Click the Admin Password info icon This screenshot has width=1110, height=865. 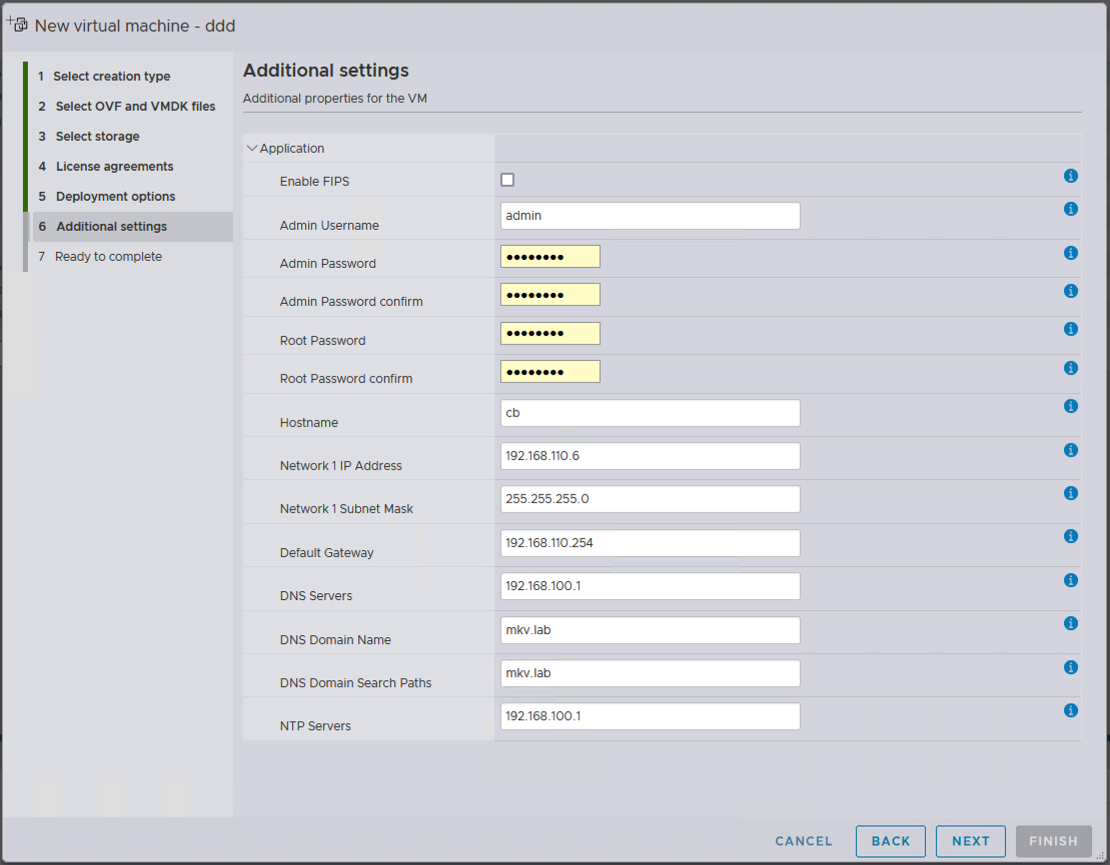point(1070,252)
